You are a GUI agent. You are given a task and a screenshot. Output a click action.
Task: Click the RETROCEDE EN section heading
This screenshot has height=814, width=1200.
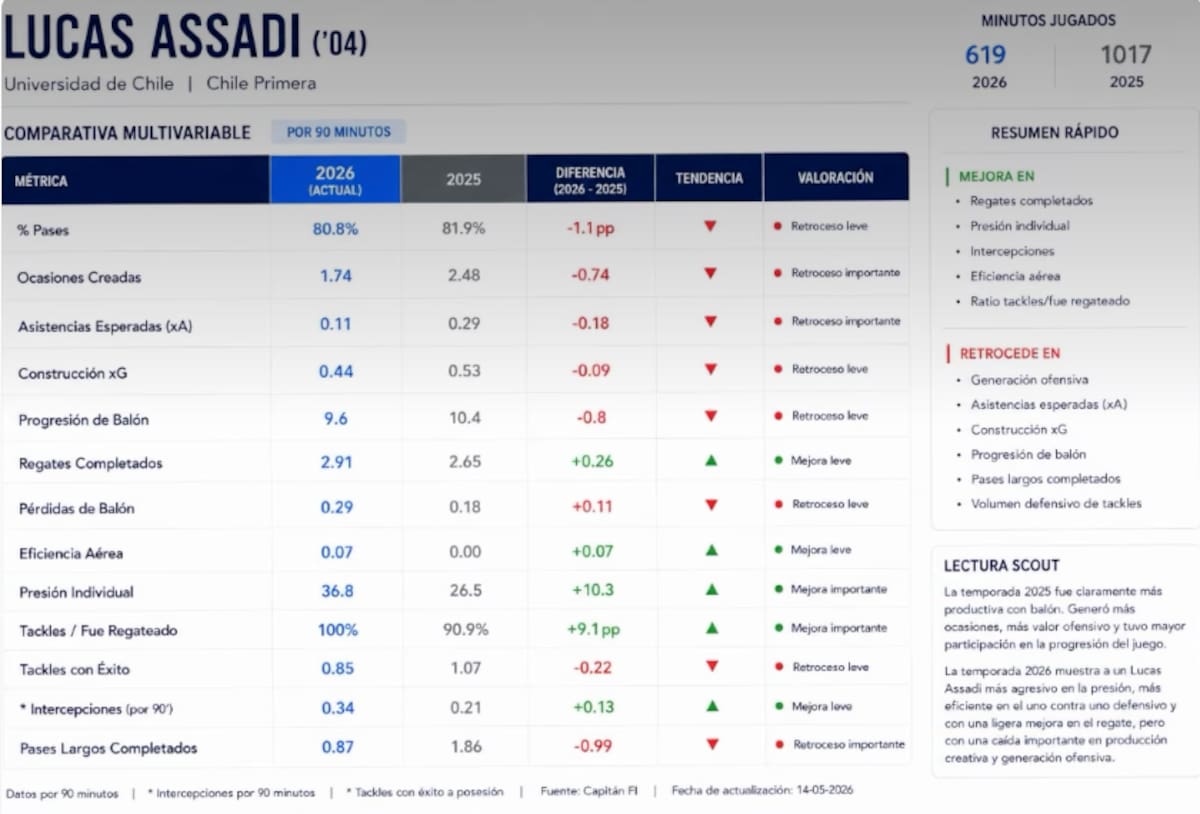click(x=1010, y=353)
